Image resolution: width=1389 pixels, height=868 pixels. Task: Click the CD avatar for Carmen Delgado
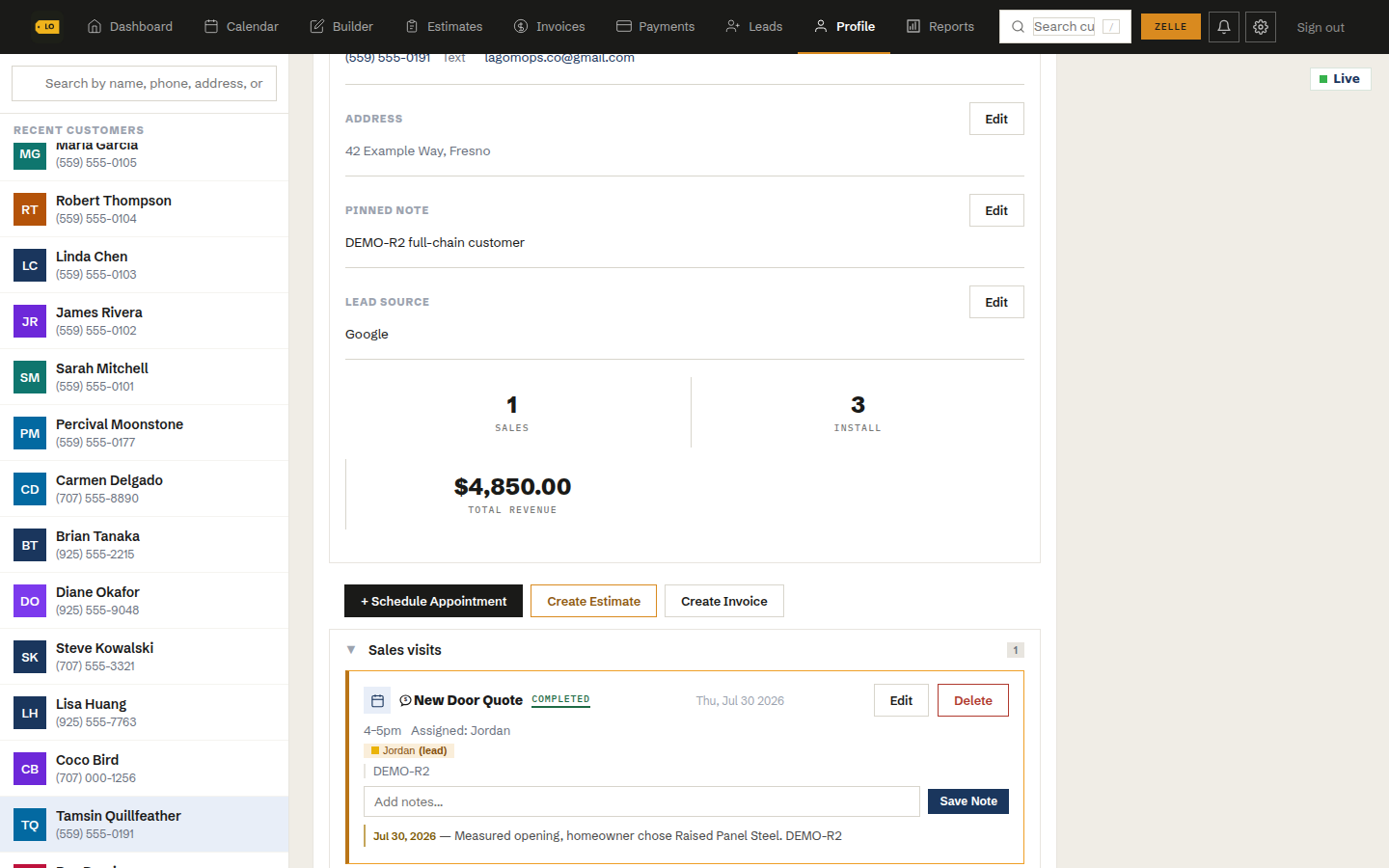point(30,489)
